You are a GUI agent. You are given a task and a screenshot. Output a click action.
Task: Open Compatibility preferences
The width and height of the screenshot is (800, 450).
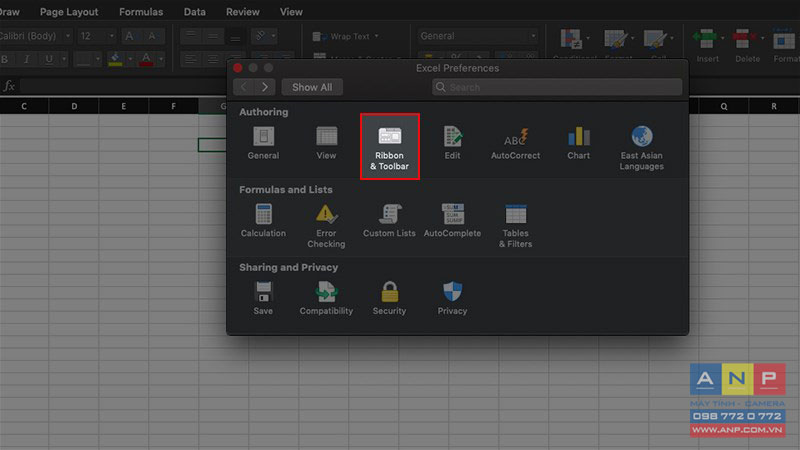(x=326, y=298)
